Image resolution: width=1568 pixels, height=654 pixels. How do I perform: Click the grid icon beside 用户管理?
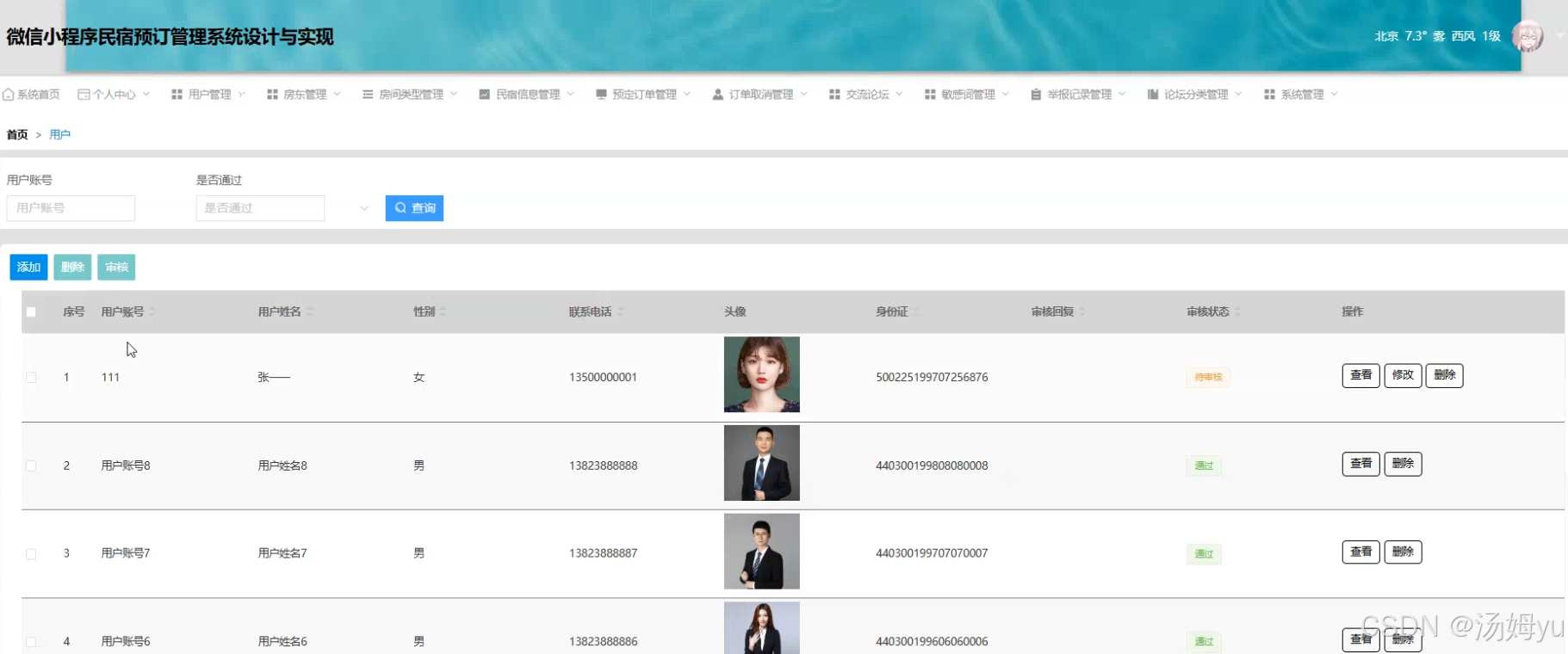(x=177, y=95)
